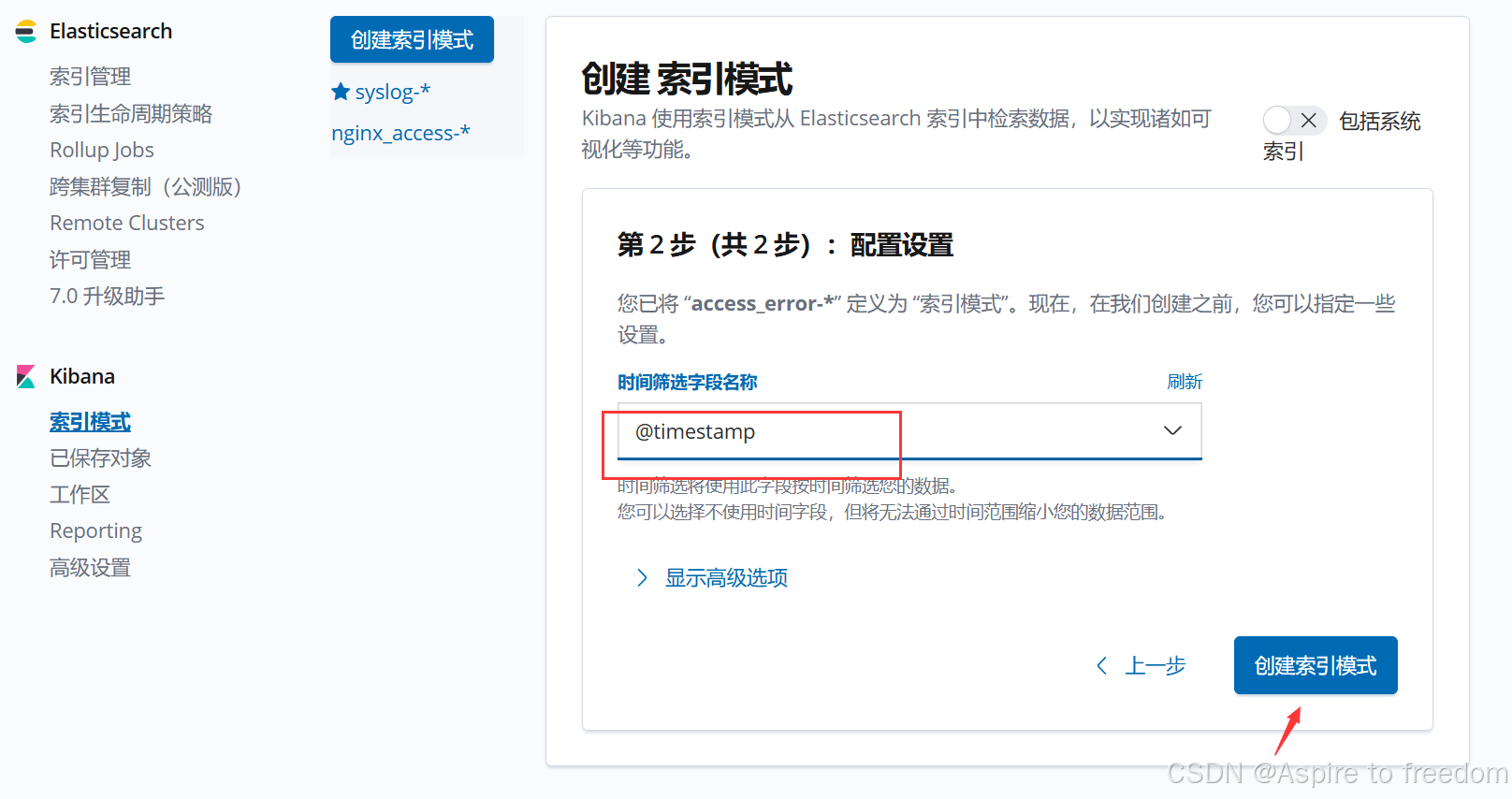Screen dimensions: 1512x799
Task: Click the Elasticsearch section heading
Action: click(110, 32)
